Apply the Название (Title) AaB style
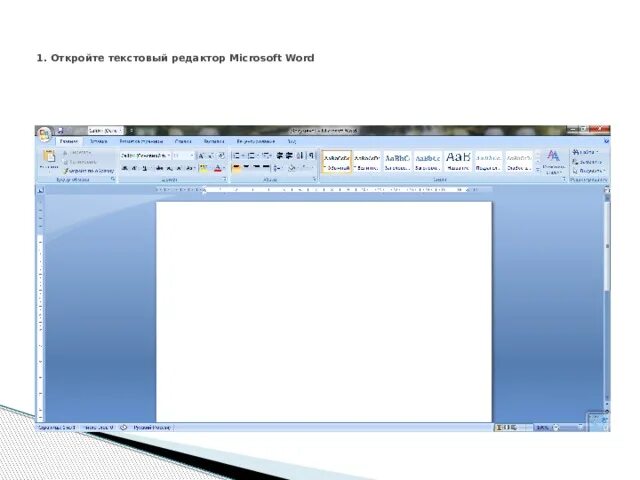This screenshot has height=480, width=640. tap(458, 162)
